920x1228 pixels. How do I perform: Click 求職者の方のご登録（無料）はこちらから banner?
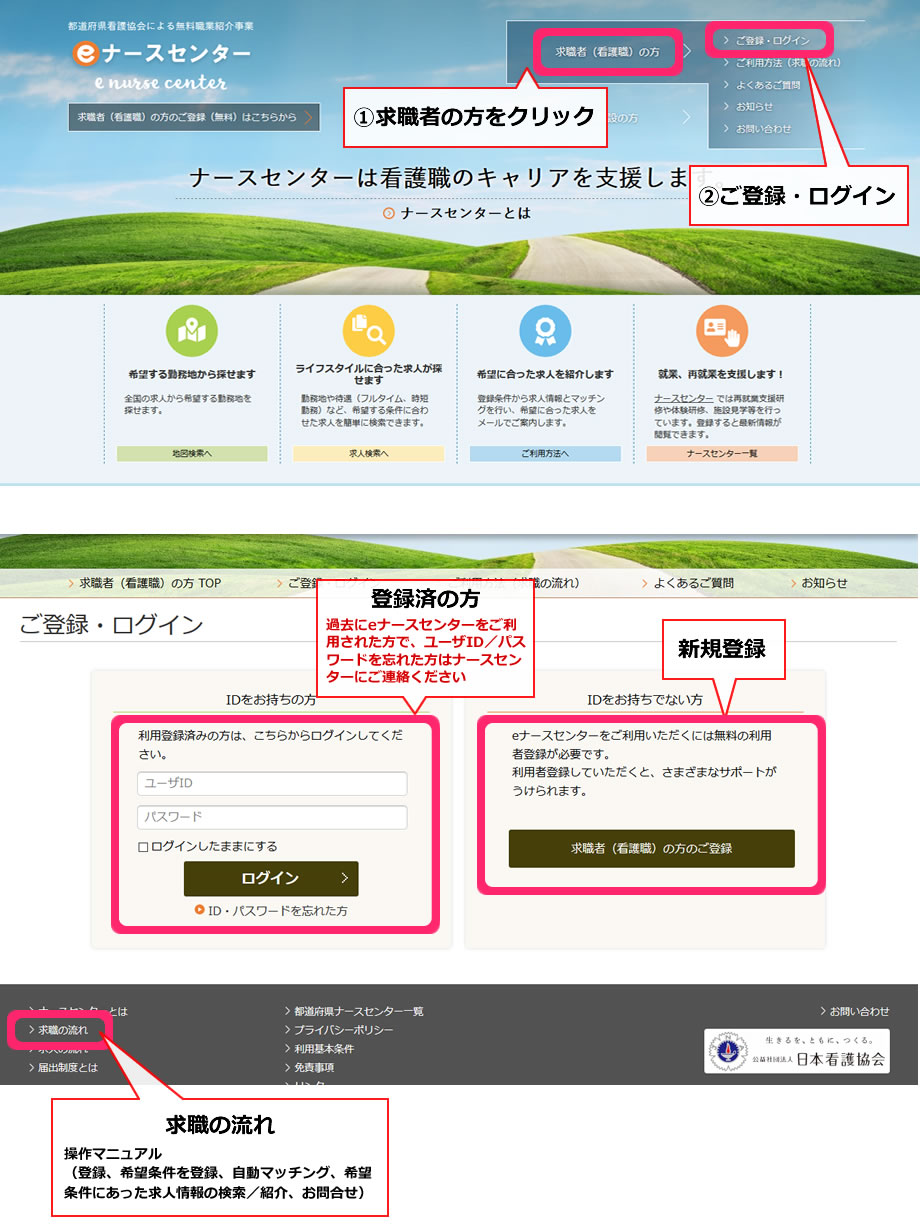pyautogui.click(x=194, y=117)
